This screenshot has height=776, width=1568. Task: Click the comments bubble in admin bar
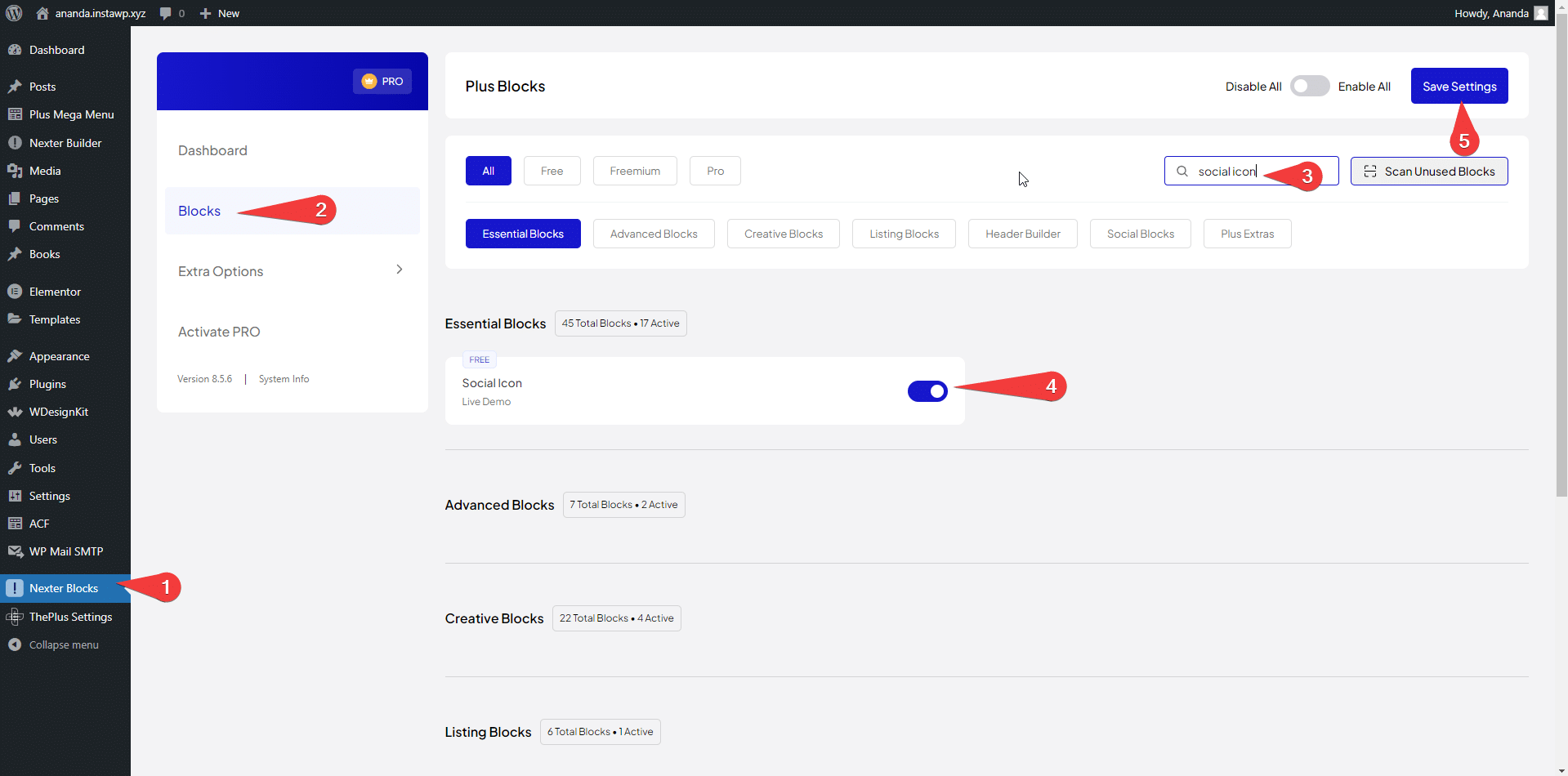[166, 13]
